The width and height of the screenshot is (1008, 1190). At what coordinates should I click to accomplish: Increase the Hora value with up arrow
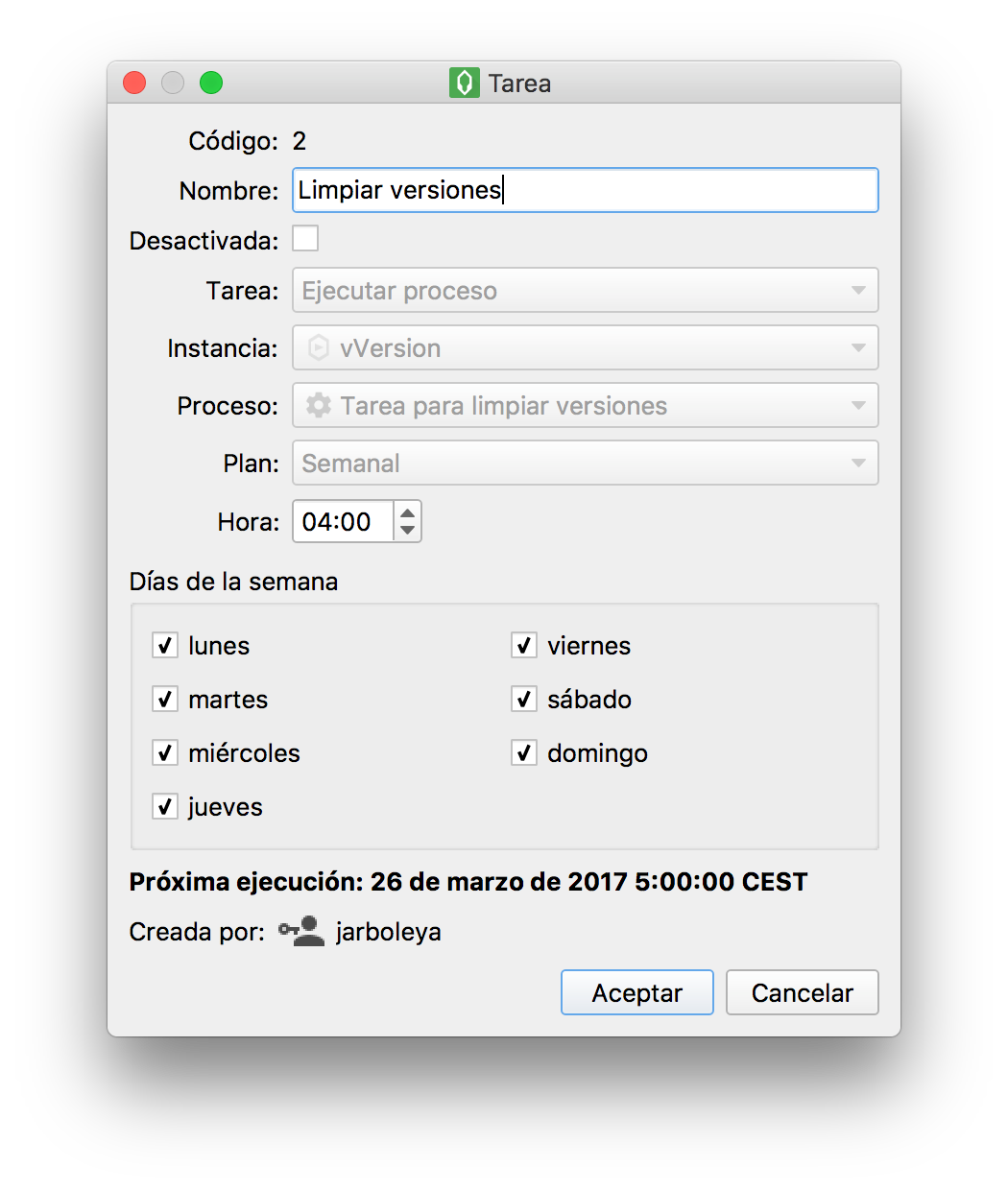[408, 512]
